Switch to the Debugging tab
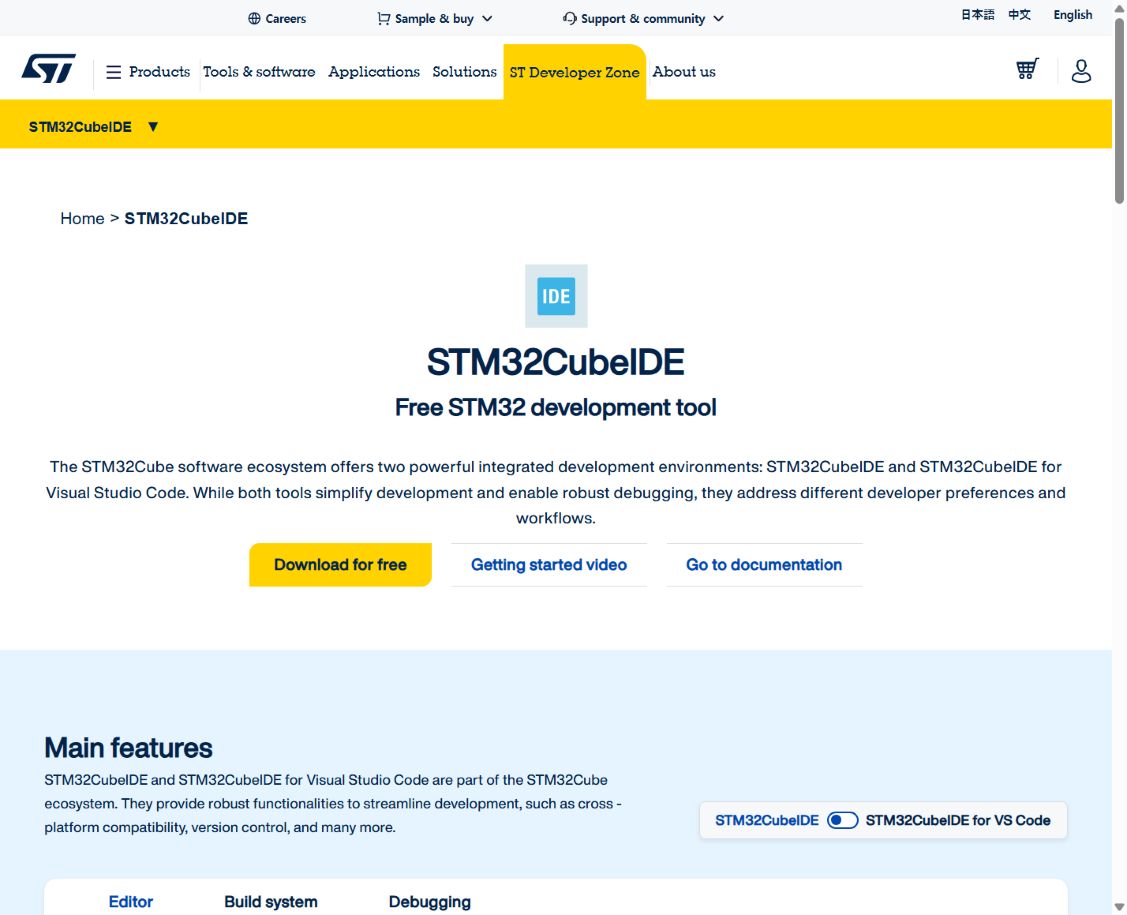The height and width of the screenshot is (915, 1127). pyautogui.click(x=430, y=901)
